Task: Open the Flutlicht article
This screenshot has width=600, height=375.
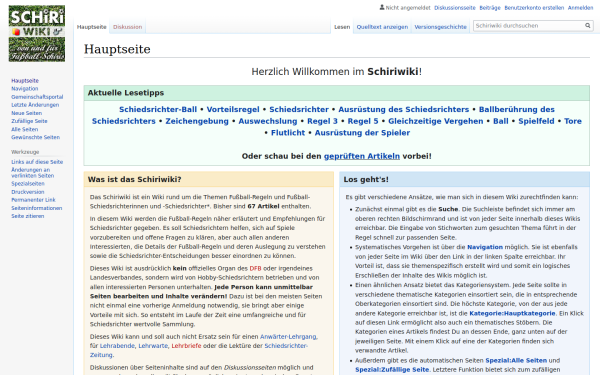Action: pos(288,133)
